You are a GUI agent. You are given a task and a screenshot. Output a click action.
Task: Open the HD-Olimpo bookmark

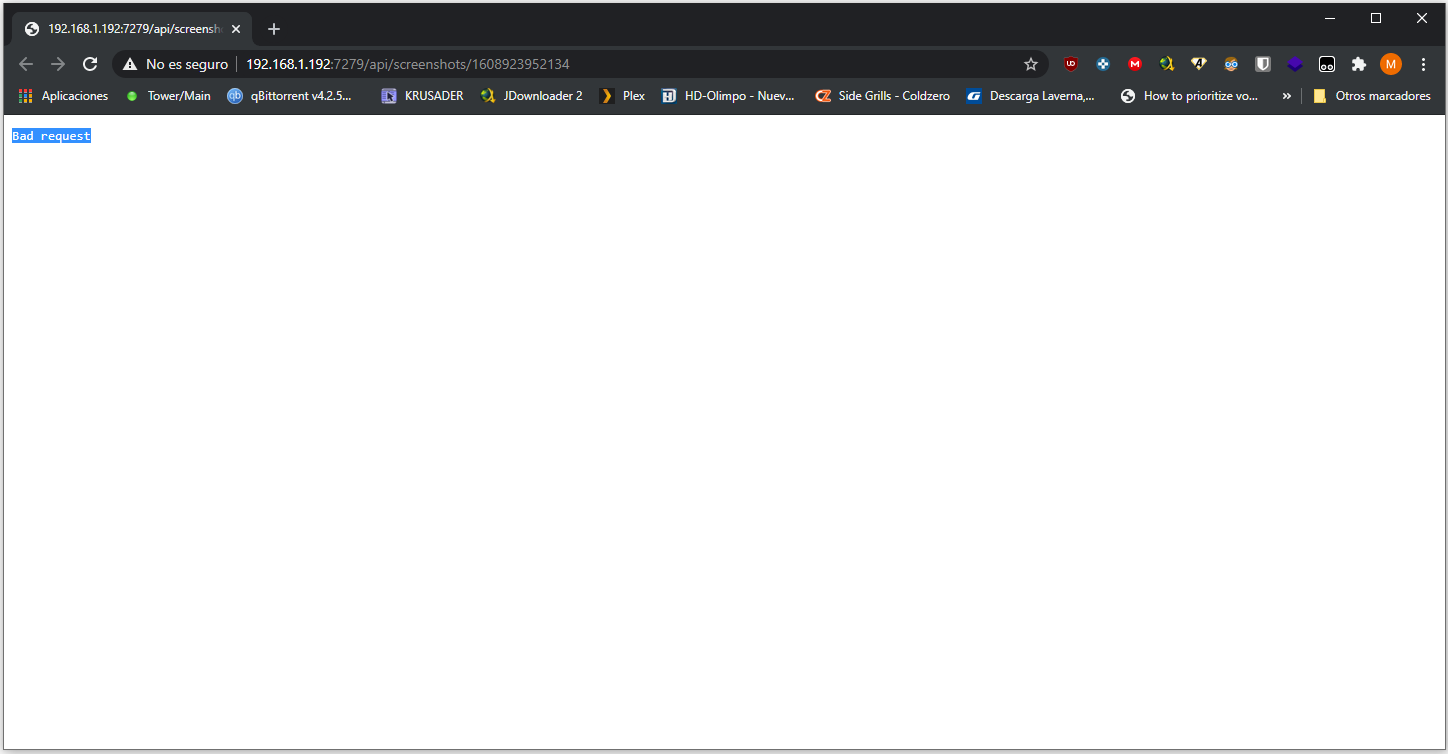pyautogui.click(x=729, y=96)
